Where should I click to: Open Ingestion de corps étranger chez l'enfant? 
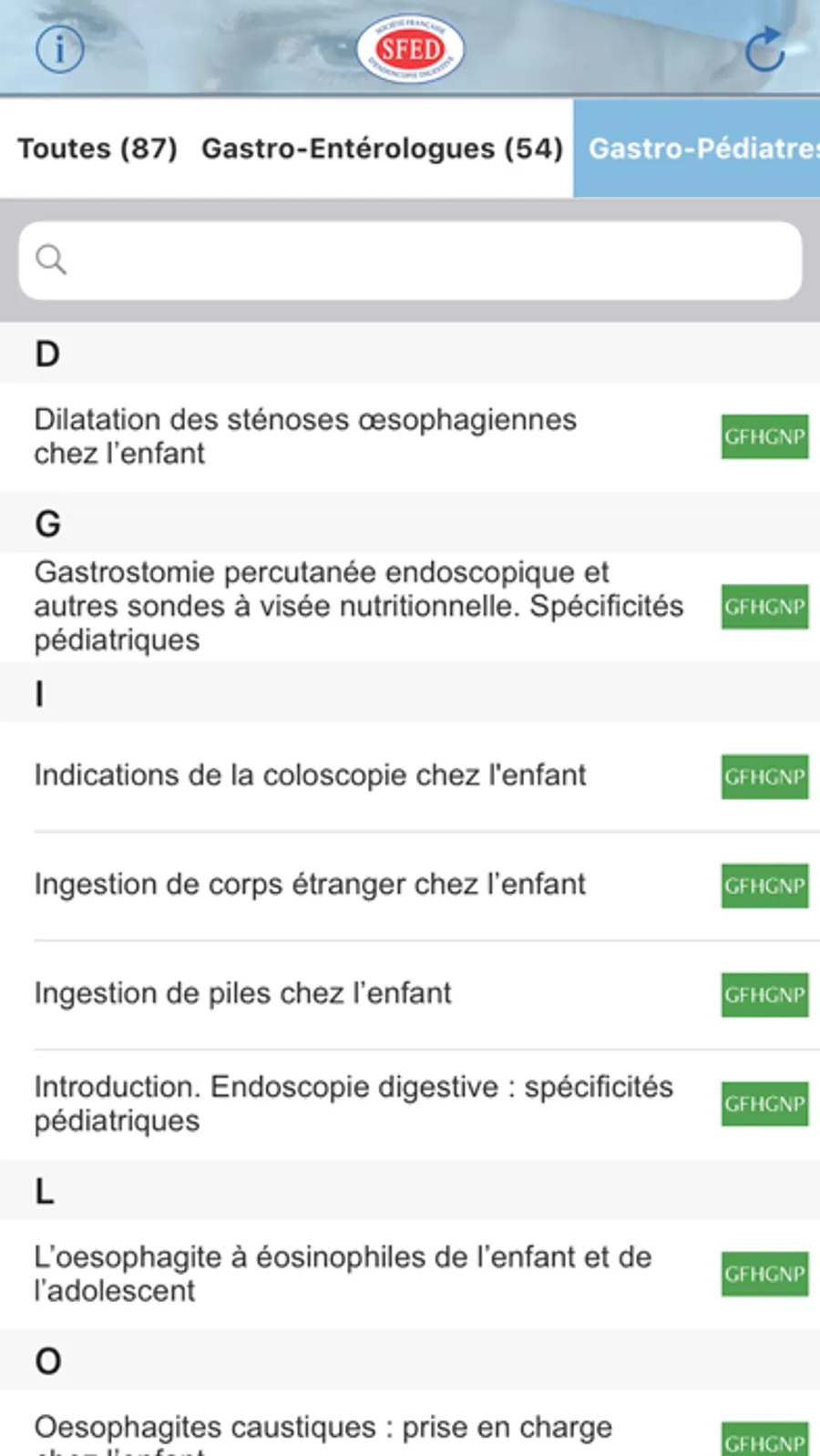(x=310, y=885)
